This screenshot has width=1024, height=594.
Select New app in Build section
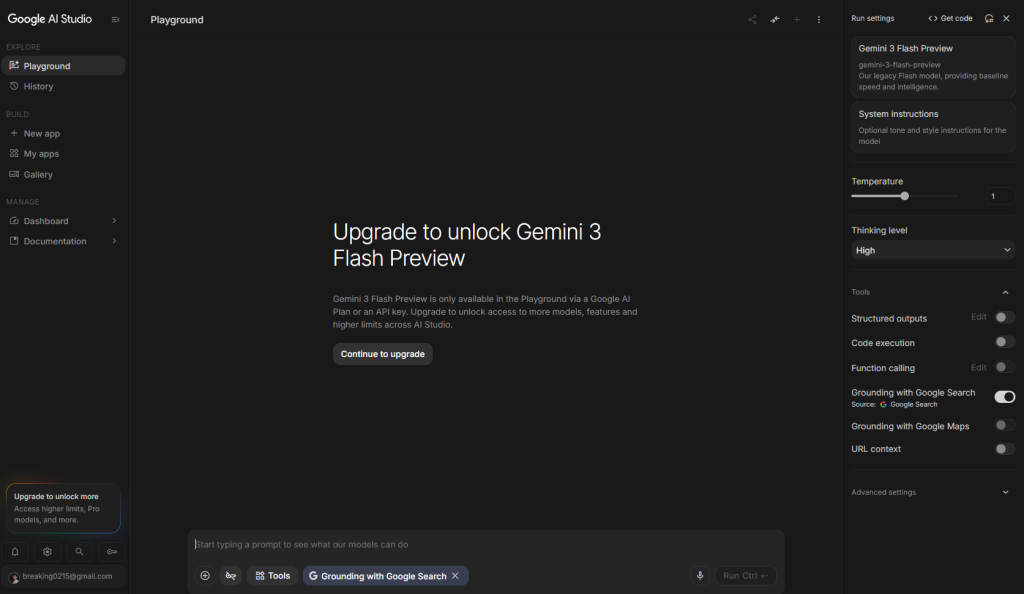pyautogui.click(x=63, y=133)
